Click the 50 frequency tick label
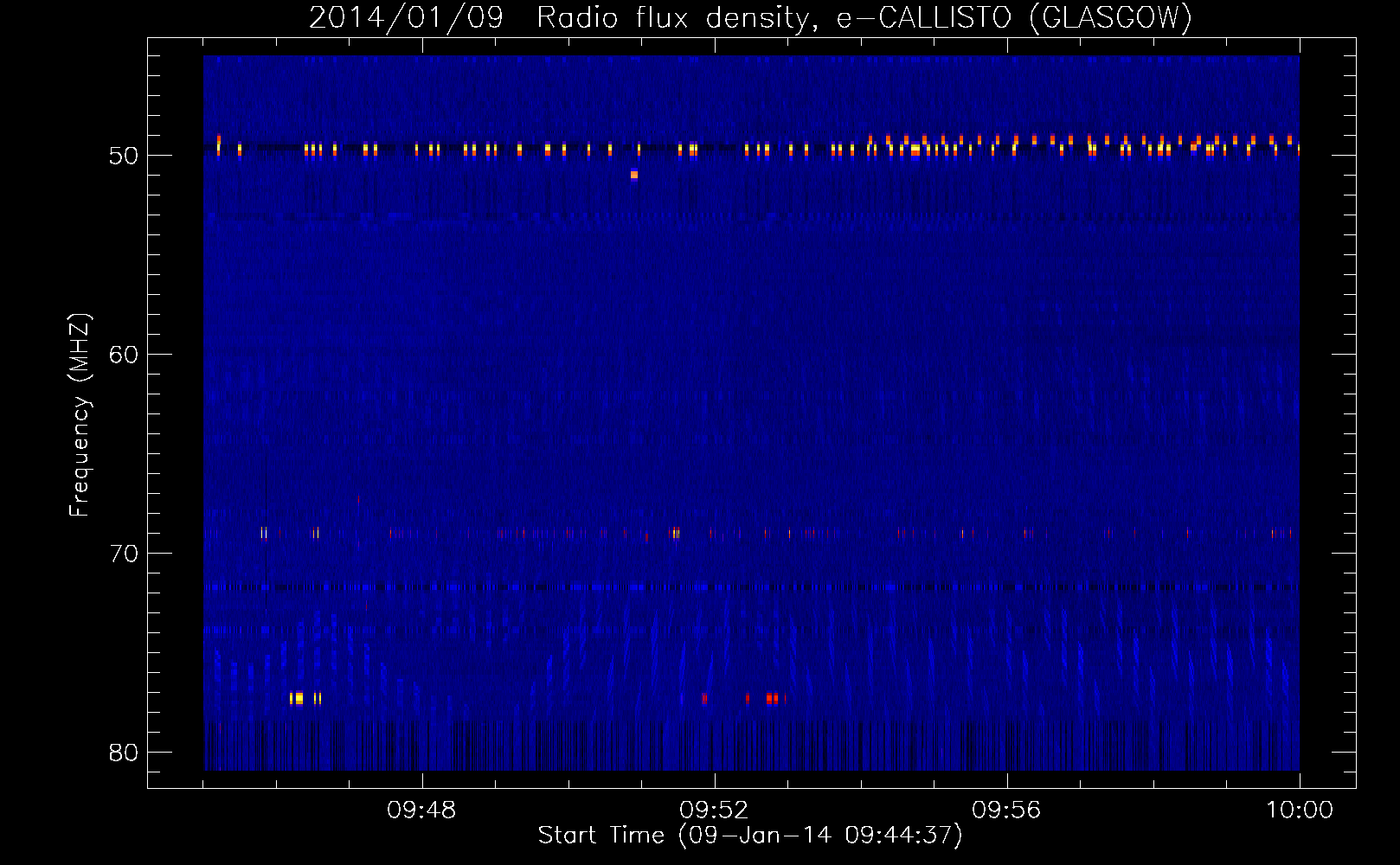The width and height of the screenshot is (1400, 865). 124,156
